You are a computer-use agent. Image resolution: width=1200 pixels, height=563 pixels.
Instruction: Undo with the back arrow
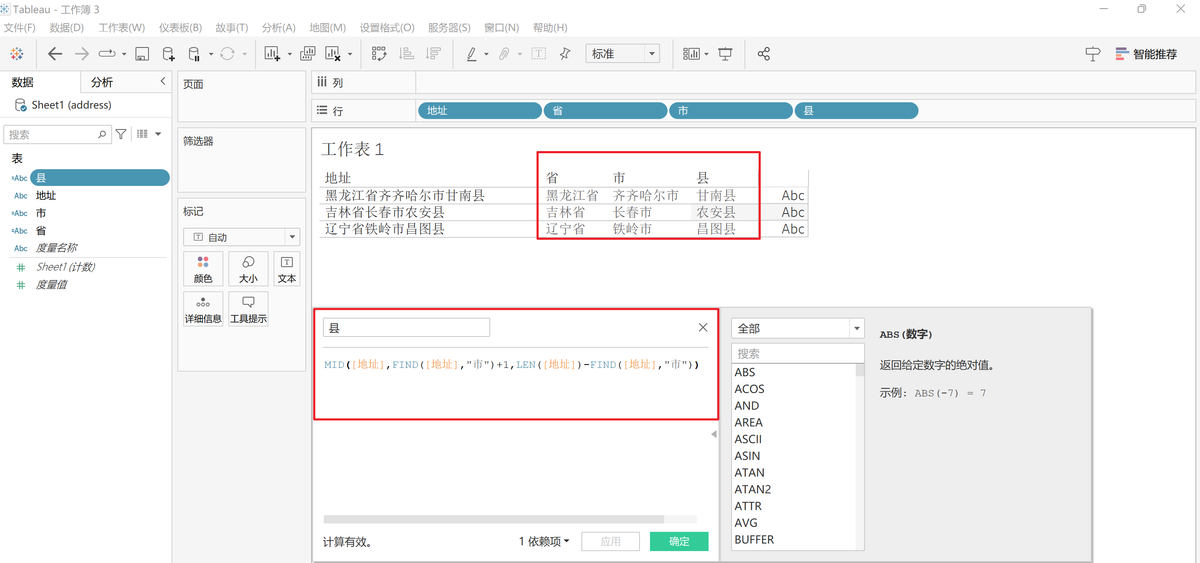pyautogui.click(x=55, y=54)
